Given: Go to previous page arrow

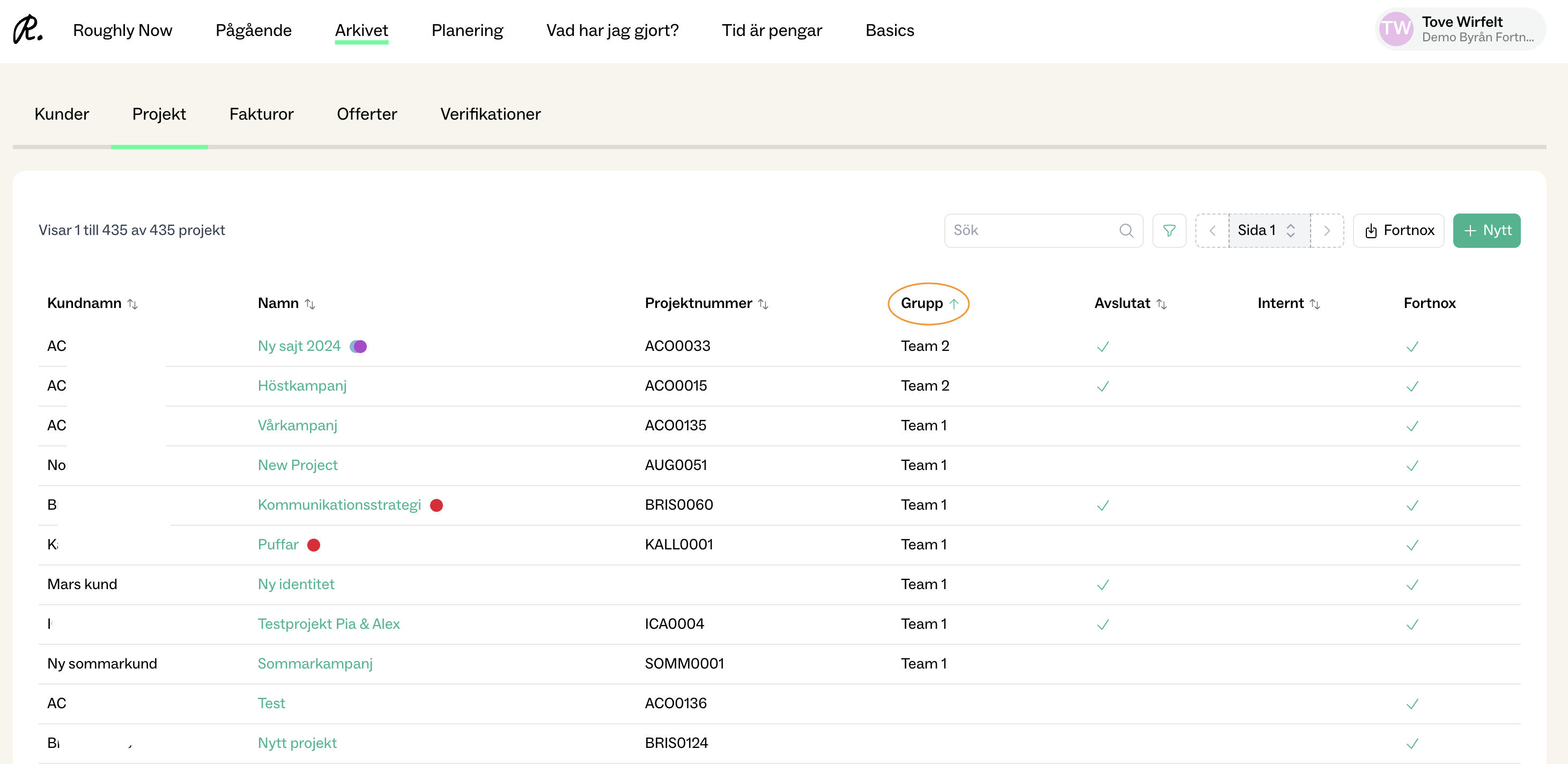Looking at the screenshot, I should pos(1212,231).
